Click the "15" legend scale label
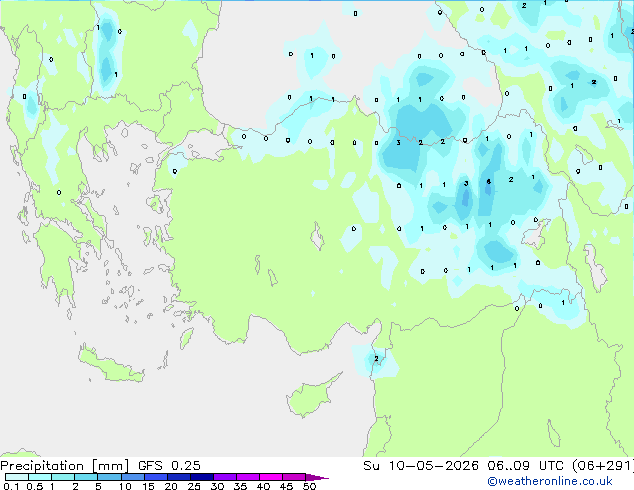This screenshot has height=490, width=634. (x=148, y=486)
